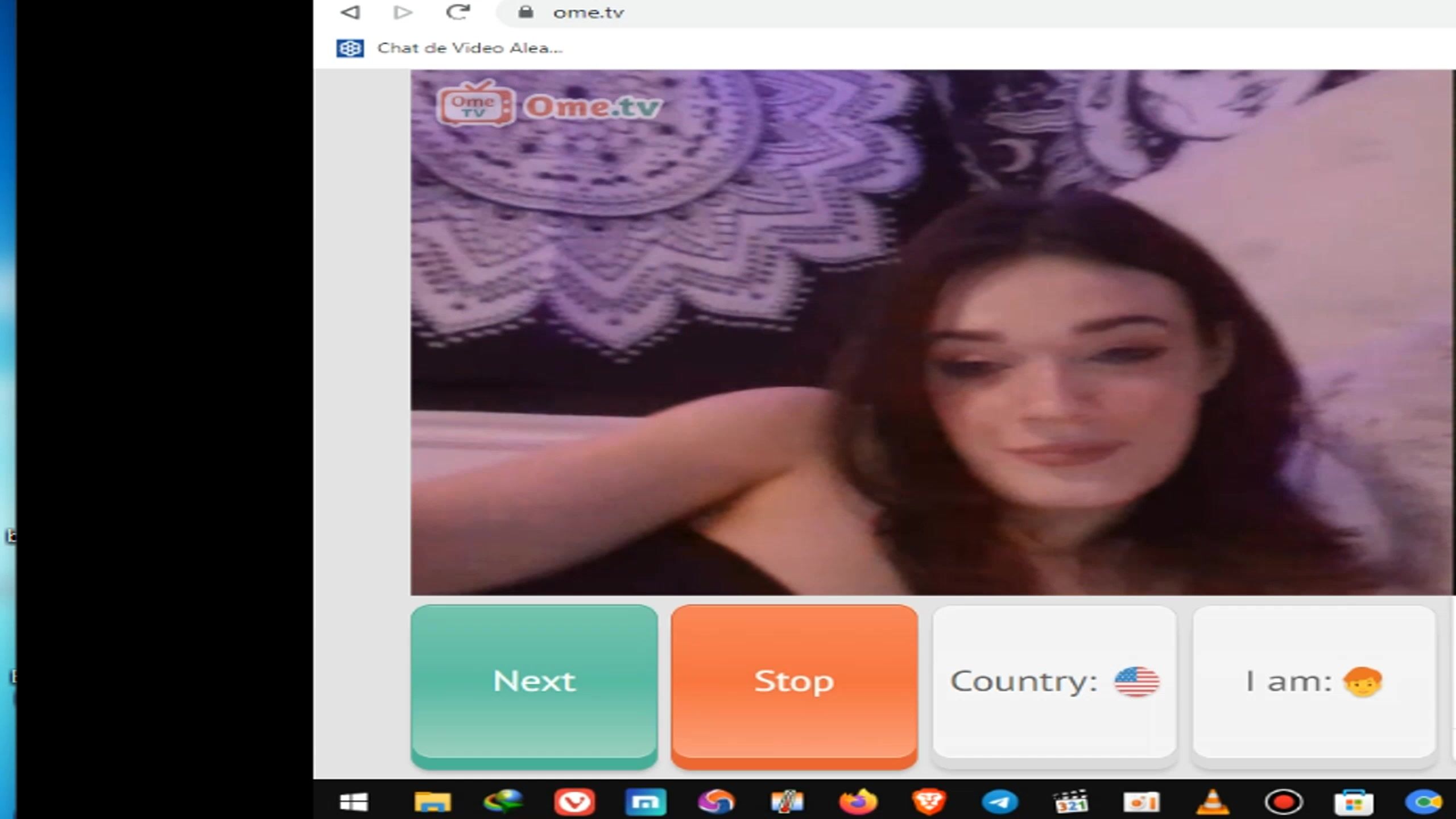Viewport: 1456px width, 819px height.
Task: Click the browser back arrow
Action: [x=350, y=12]
